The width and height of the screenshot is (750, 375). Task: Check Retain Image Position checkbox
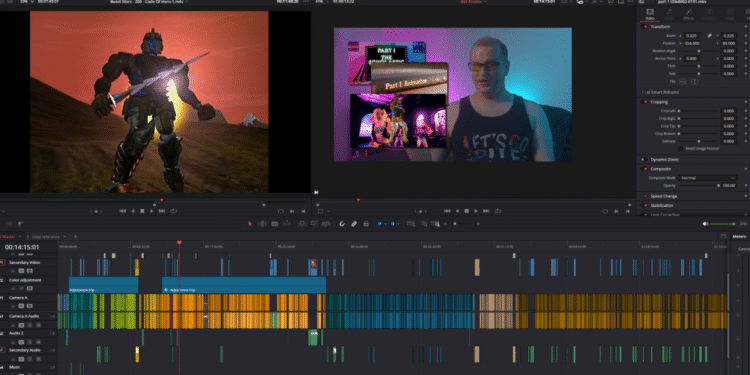[x=681, y=149]
